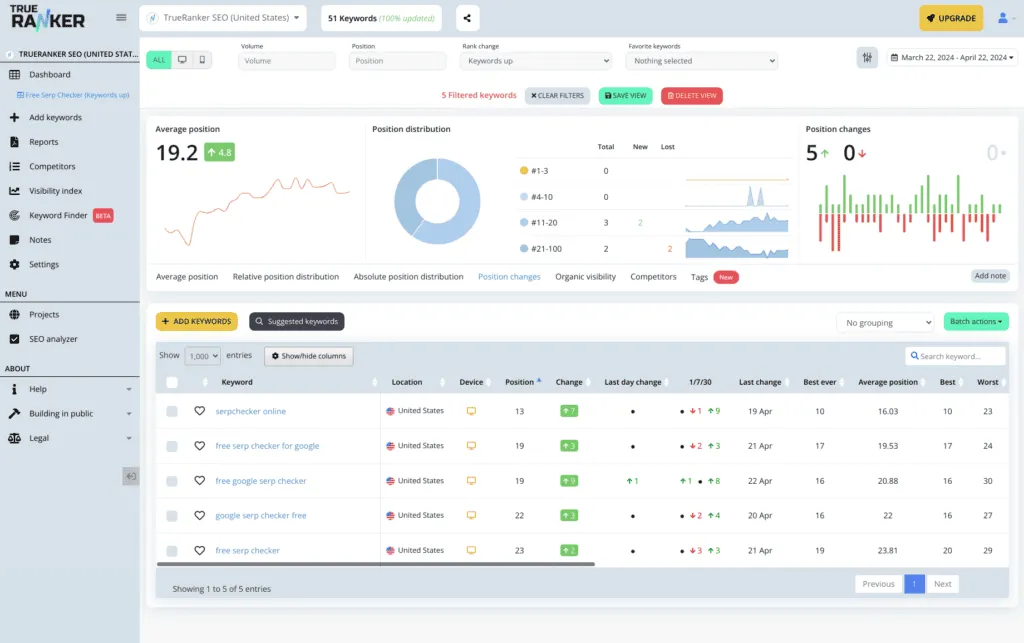Image resolution: width=1024 pixels, height=643 pixels.
Task: Sort by the Position column header
Action: (x=522, y=382)
